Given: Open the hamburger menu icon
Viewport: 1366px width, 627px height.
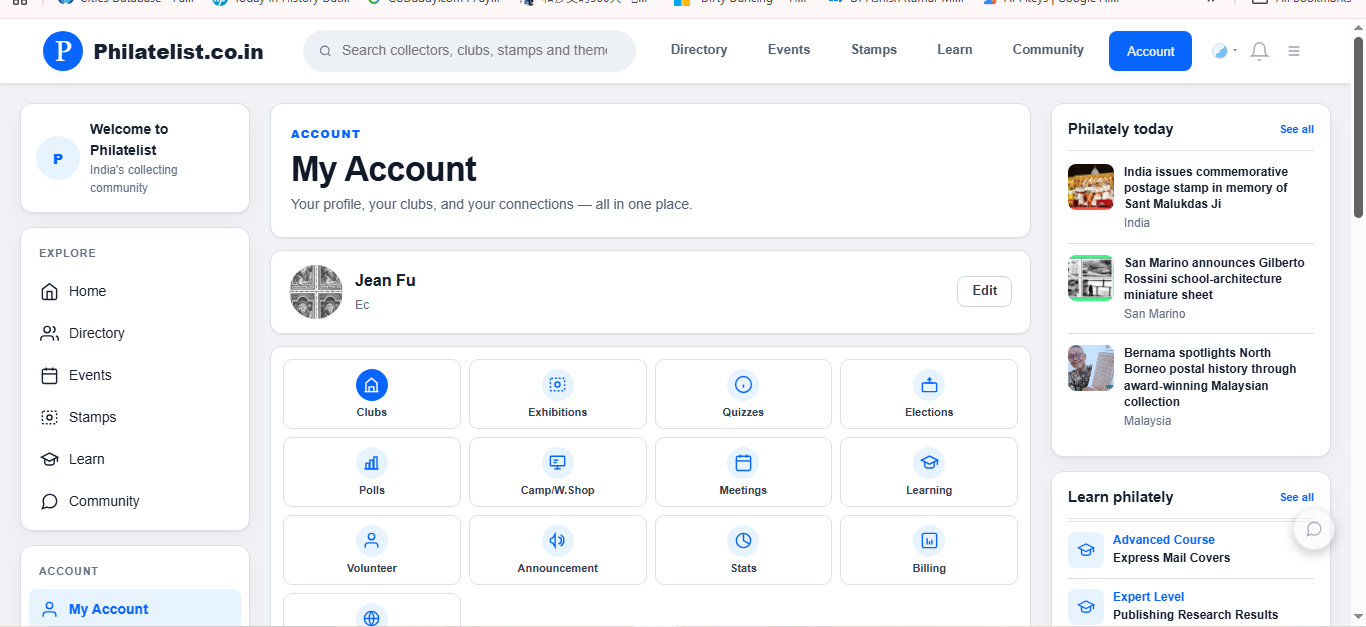Looking at the screenshot, I should coord(1294,51).
